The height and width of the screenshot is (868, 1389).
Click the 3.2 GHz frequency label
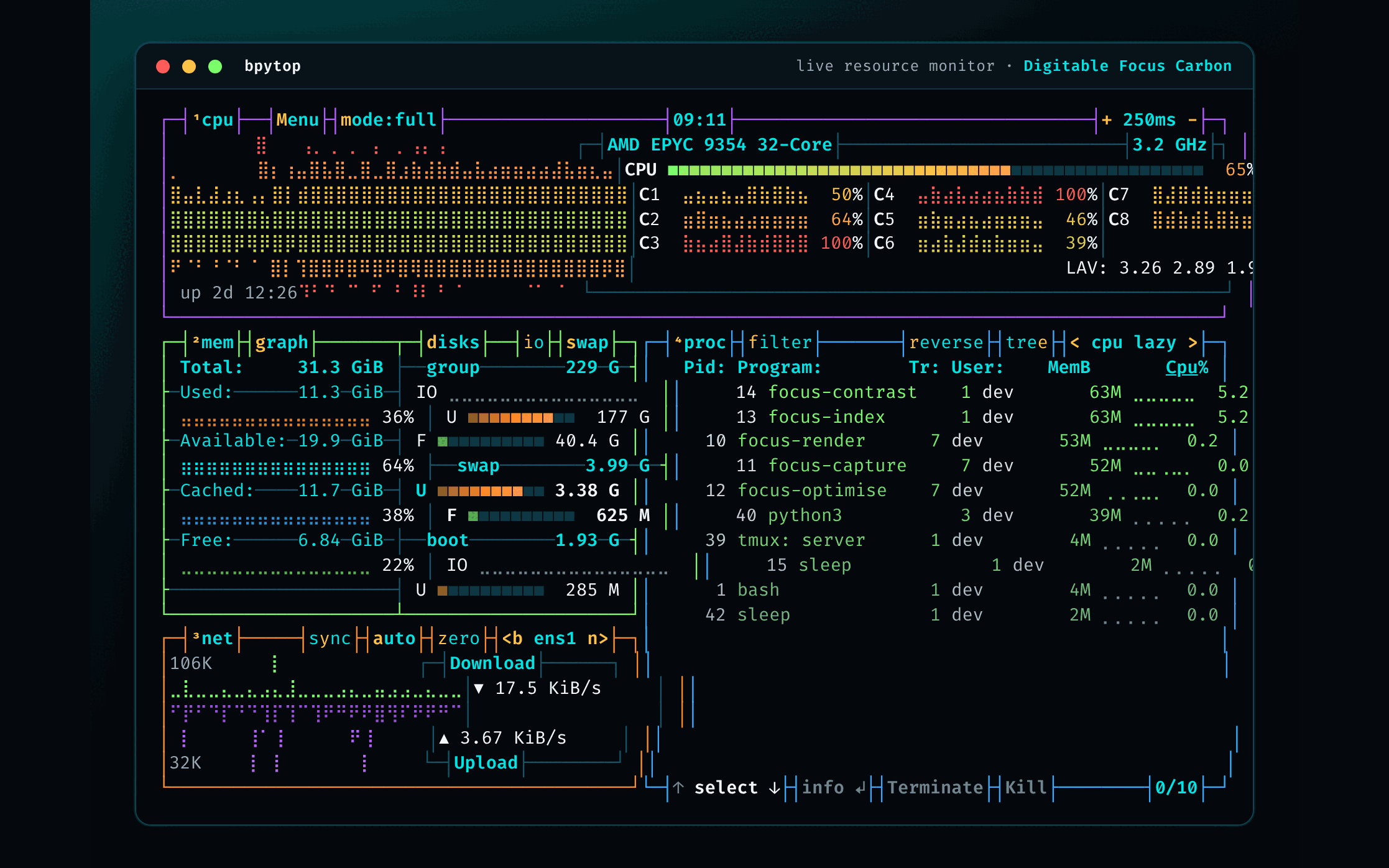[1169, 144]
